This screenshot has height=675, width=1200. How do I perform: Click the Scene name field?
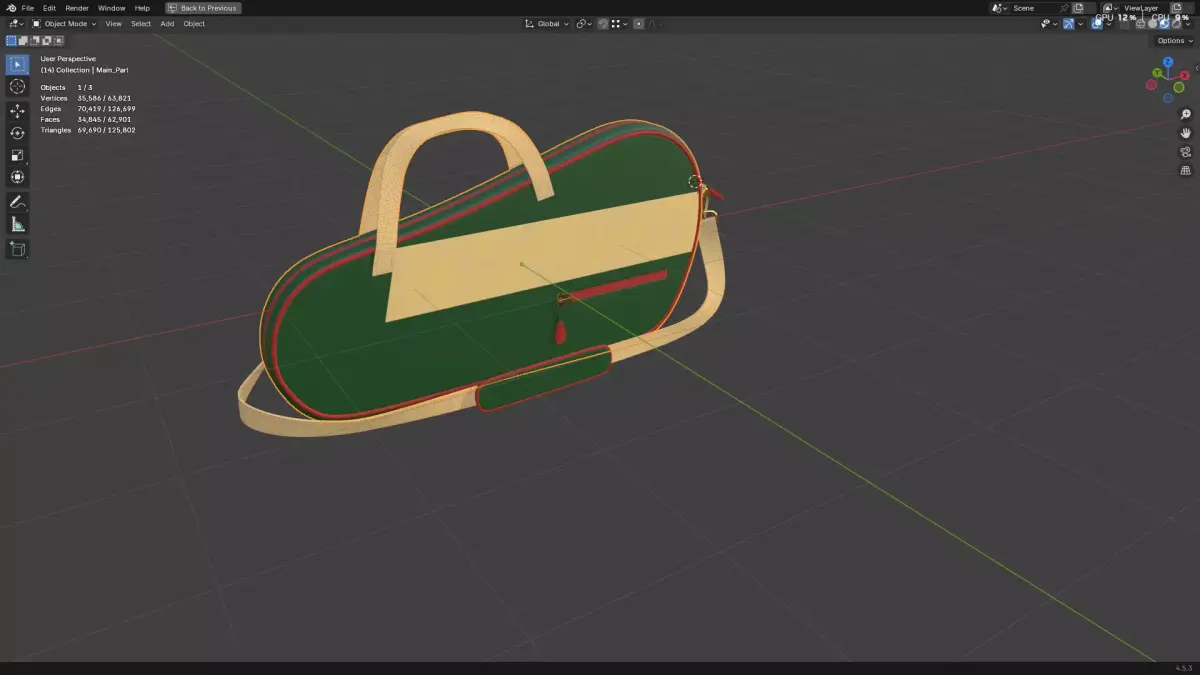pos(1035,8)
